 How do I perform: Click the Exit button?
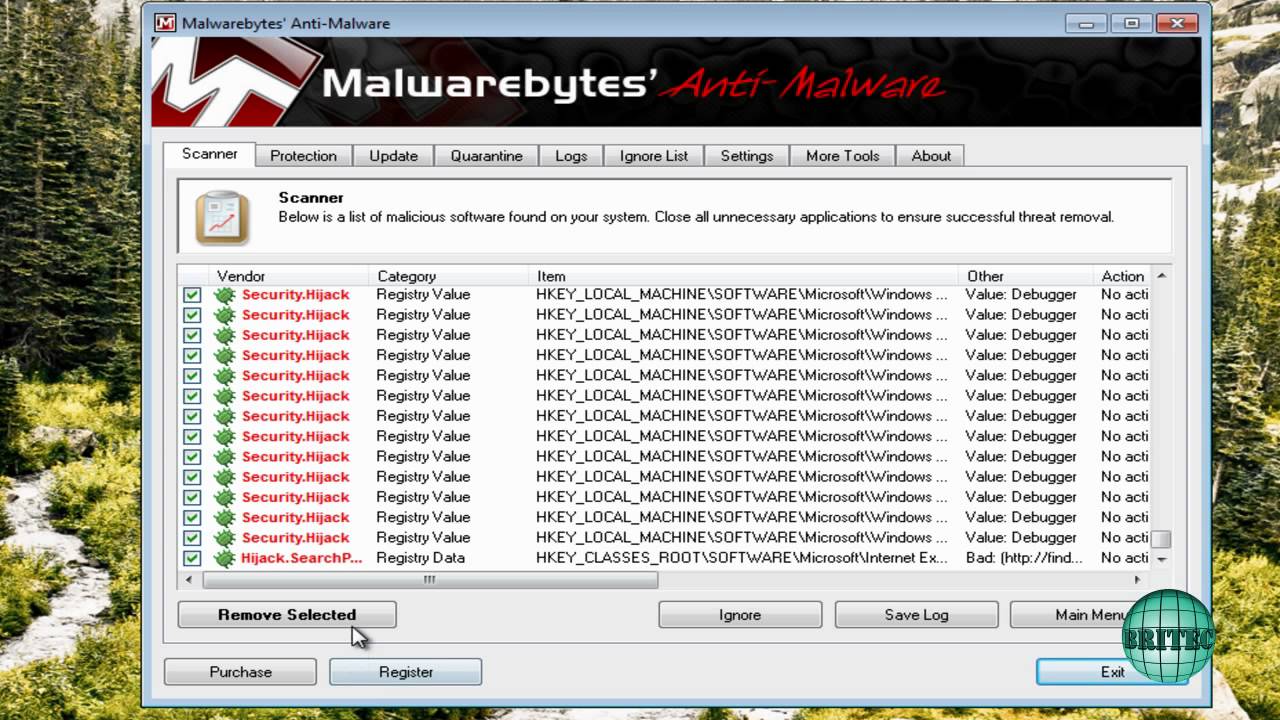point(1112,672)
